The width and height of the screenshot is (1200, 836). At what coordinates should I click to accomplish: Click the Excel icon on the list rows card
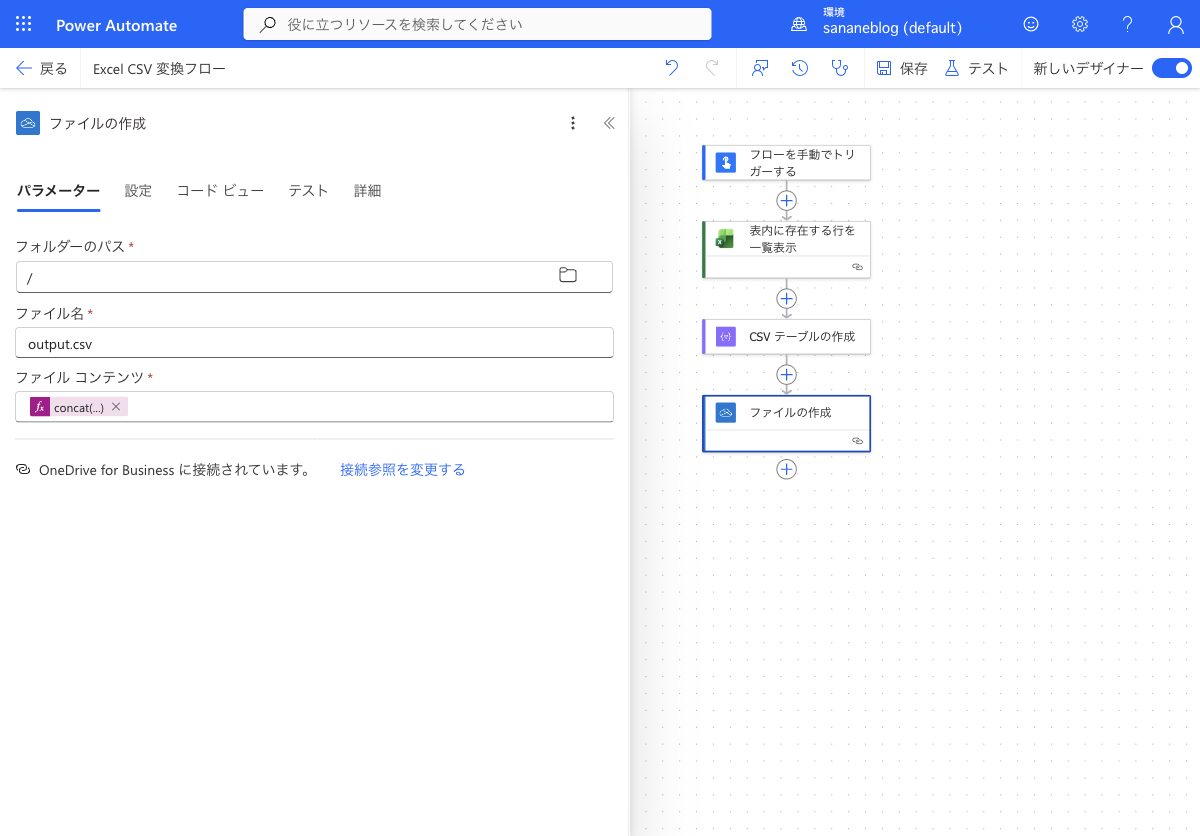point(725,238)
